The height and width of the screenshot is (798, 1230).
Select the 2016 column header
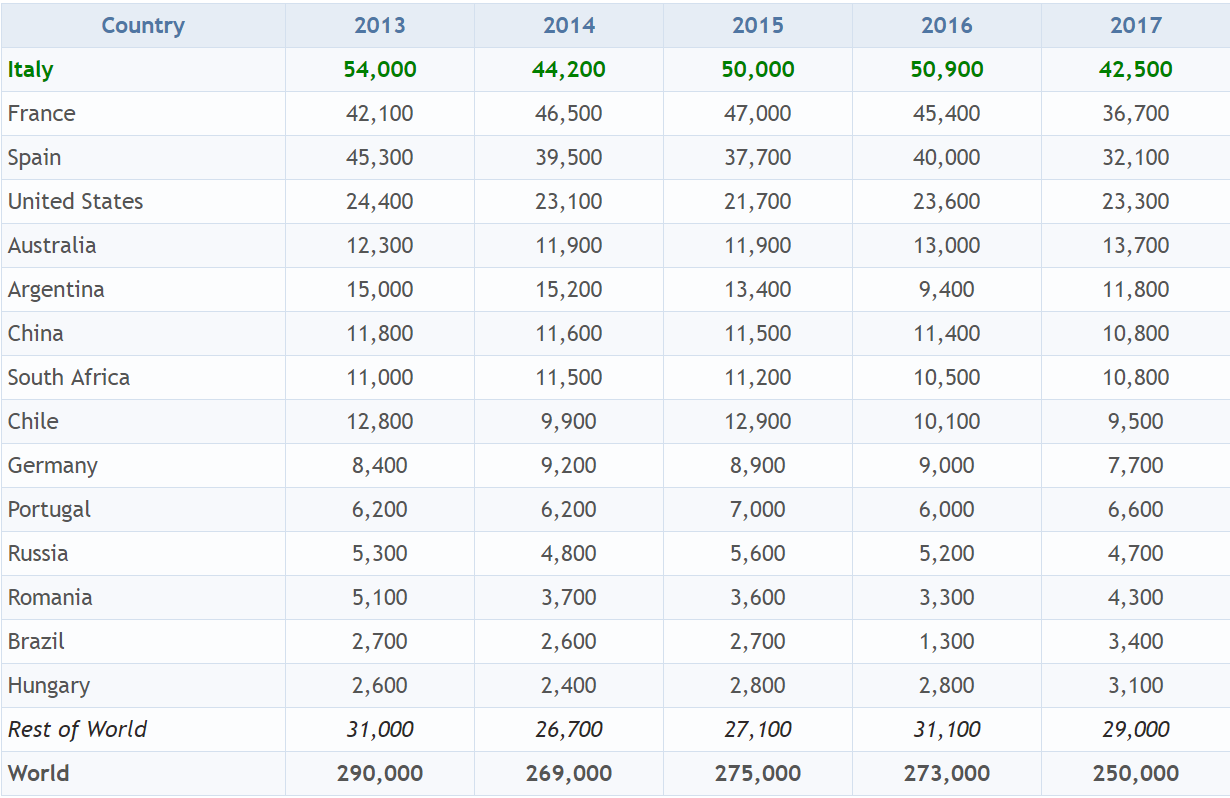coord(947,26)
